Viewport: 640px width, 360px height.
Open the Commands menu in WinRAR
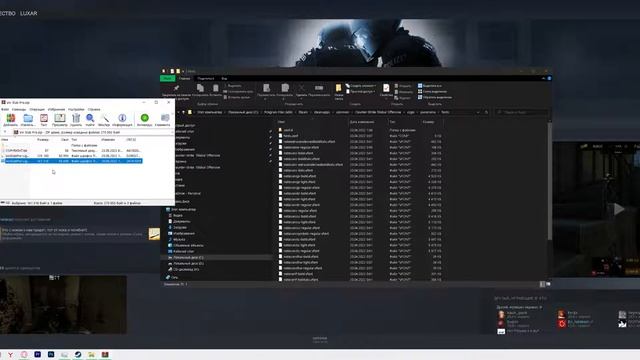(x=19, y=109)
